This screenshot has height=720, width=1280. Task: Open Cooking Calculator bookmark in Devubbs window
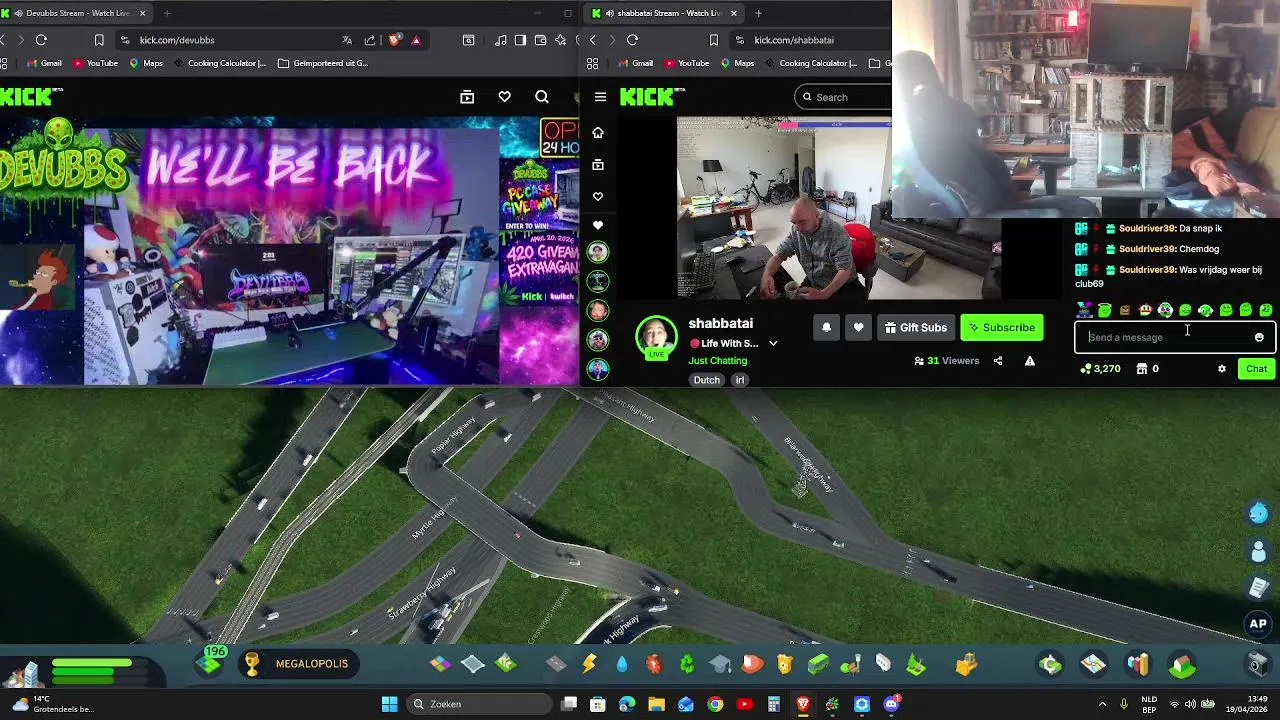pyautogui.click(x=220, y=63)
